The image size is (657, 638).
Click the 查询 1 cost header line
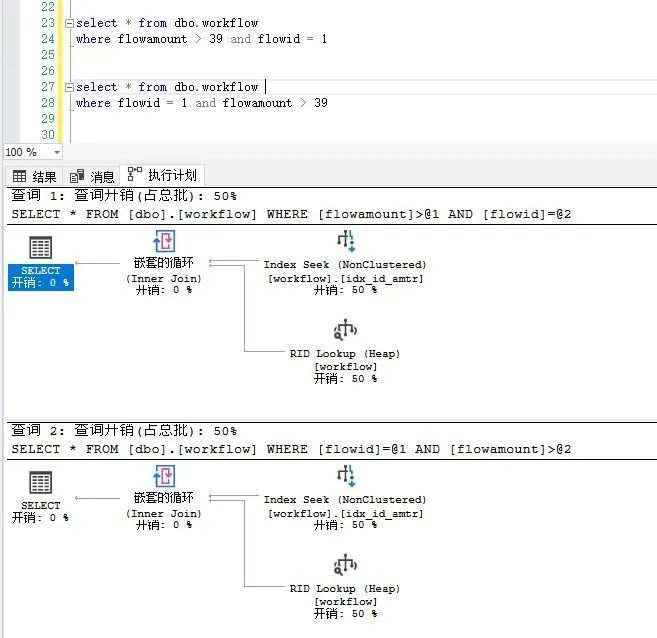click(124, 196)
